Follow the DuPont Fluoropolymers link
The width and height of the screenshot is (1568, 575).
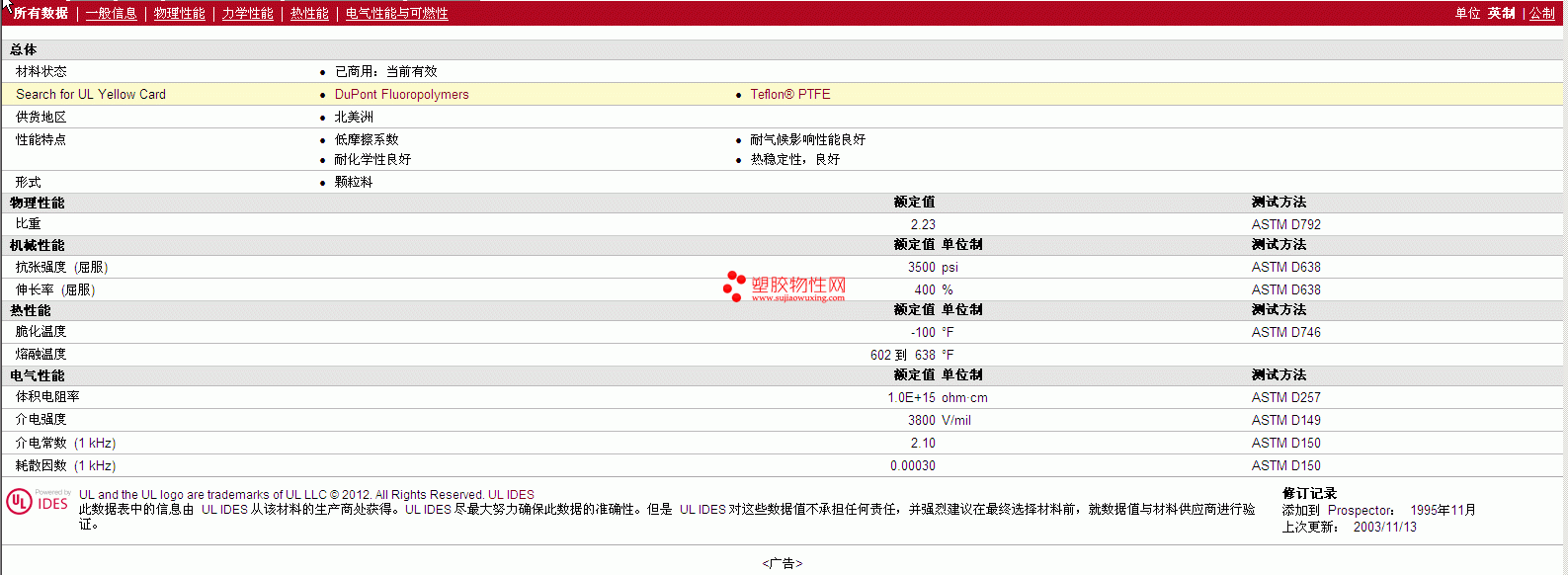point(402,94)
